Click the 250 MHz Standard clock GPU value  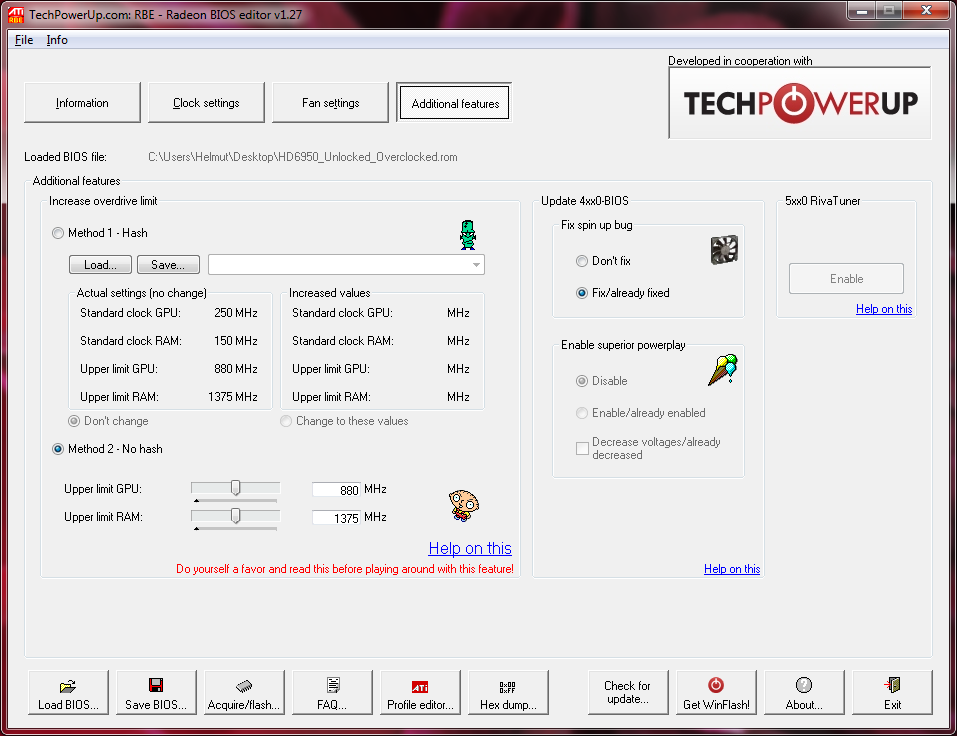236,313
